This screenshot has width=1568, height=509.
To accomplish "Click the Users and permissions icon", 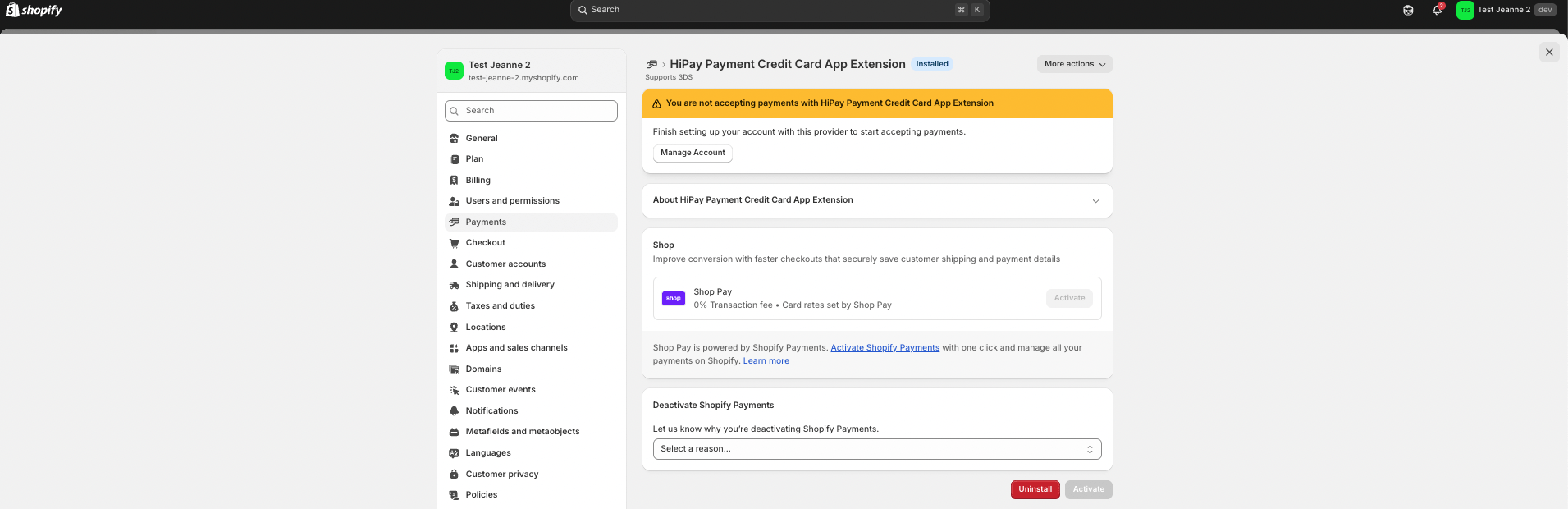I will [x=454, y=201].
